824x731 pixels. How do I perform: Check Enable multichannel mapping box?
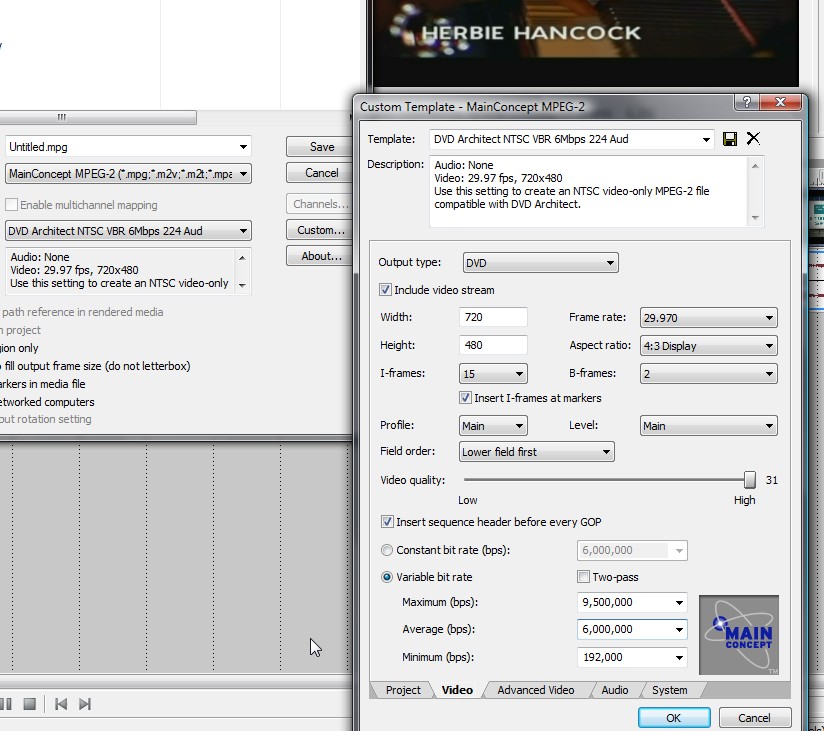pos(11,204)
